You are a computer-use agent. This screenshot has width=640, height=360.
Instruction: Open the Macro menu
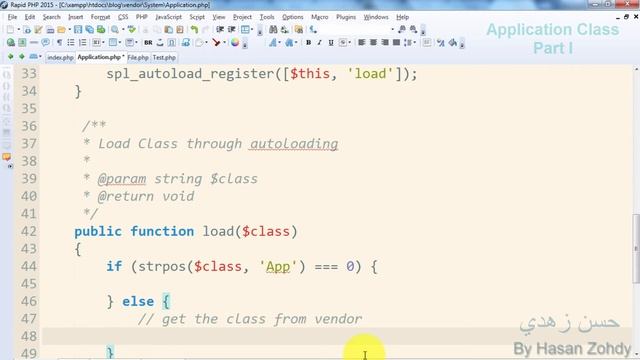coord(320,17)
